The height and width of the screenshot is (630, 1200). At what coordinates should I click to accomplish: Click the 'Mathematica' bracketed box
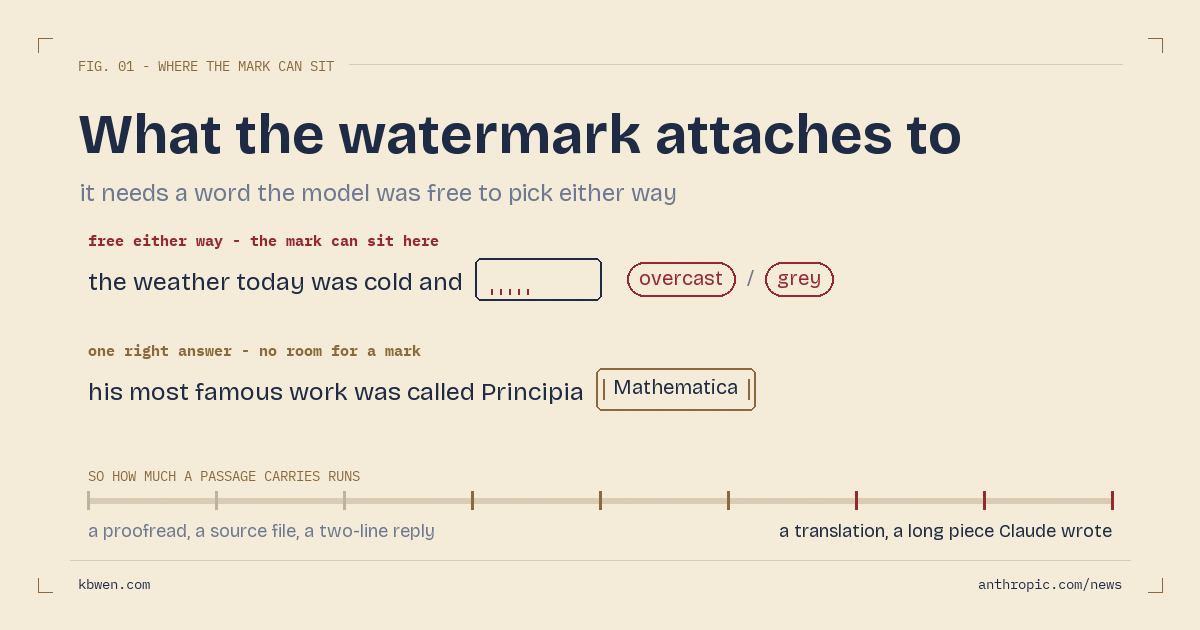tap(676, 389)
